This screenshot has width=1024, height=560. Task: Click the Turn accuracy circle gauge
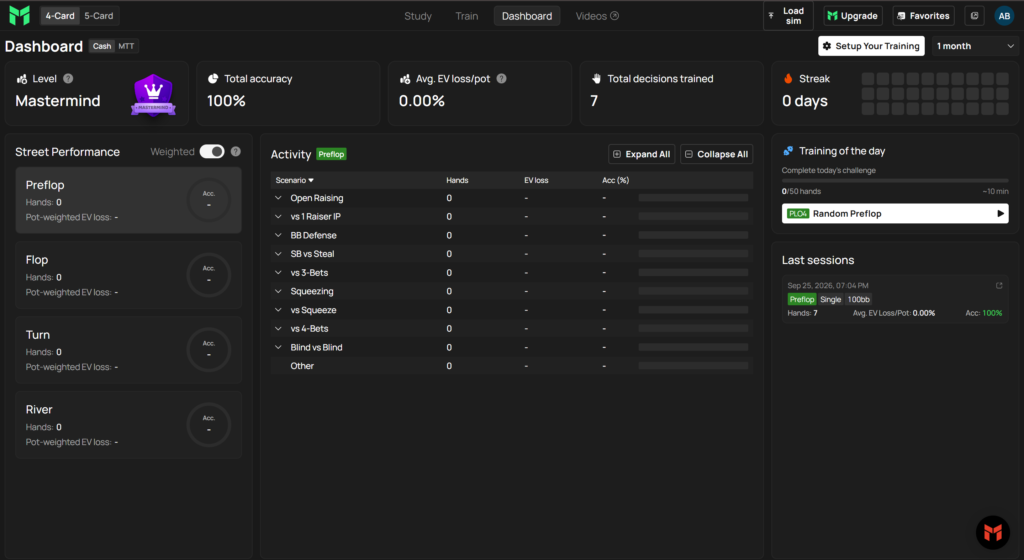209,350
